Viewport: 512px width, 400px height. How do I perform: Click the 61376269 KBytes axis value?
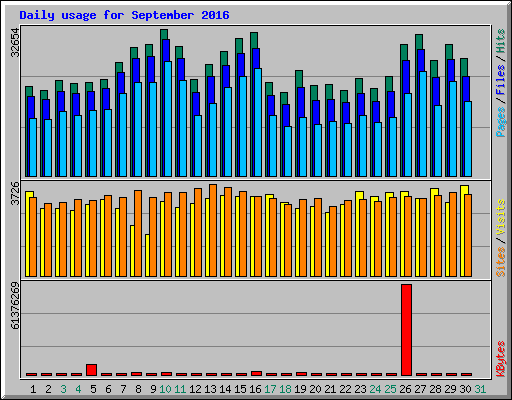tap(15, 306)
